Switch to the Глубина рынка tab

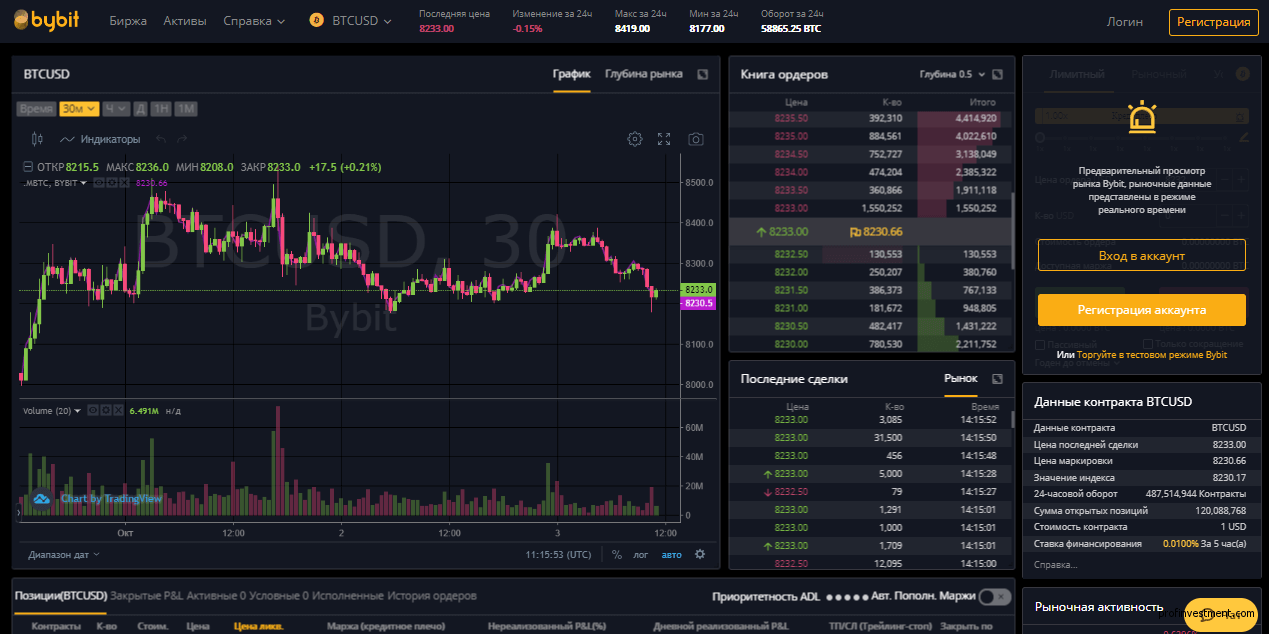644,74
